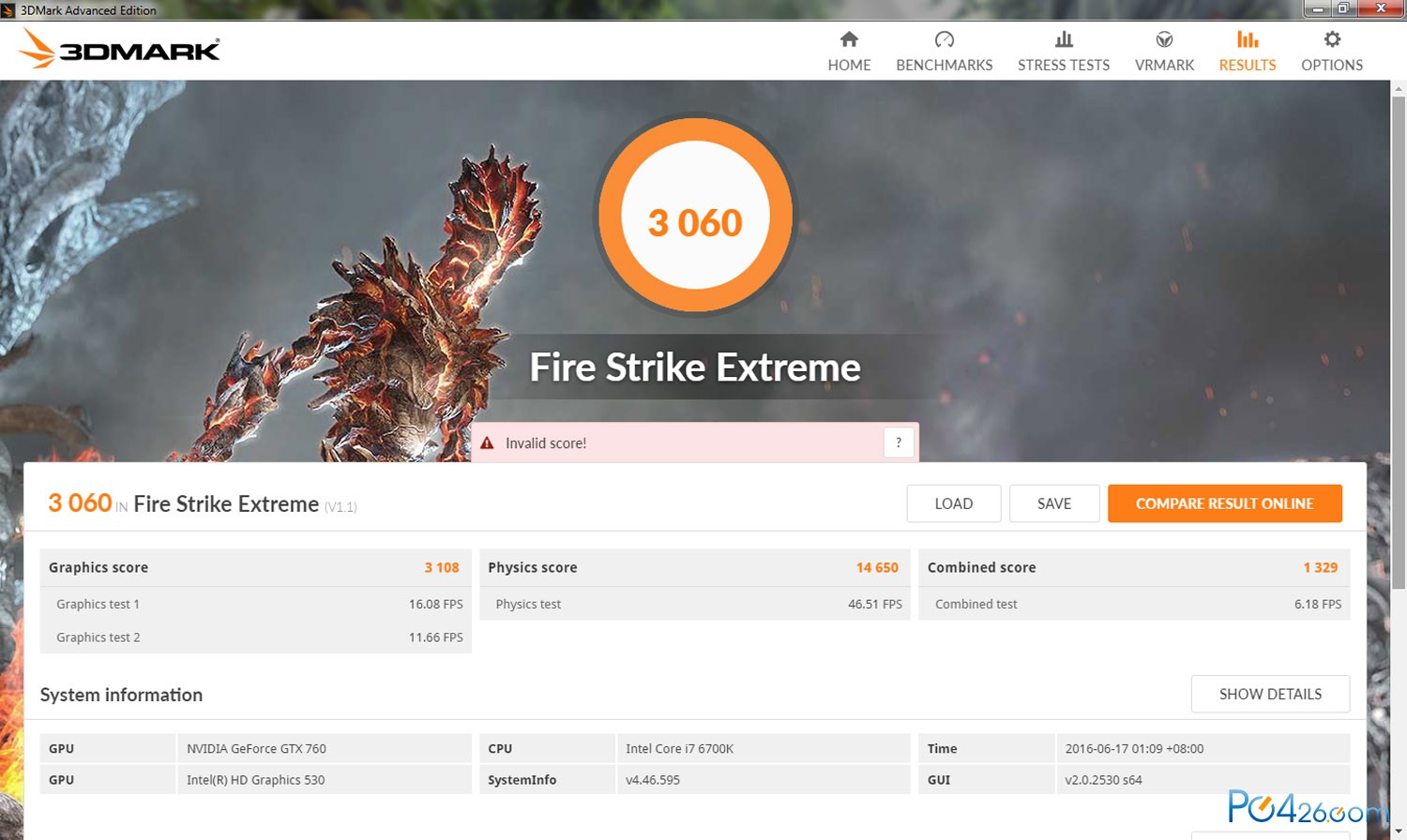
Task: Click the Results bar chart icon
Action: 1248,39
